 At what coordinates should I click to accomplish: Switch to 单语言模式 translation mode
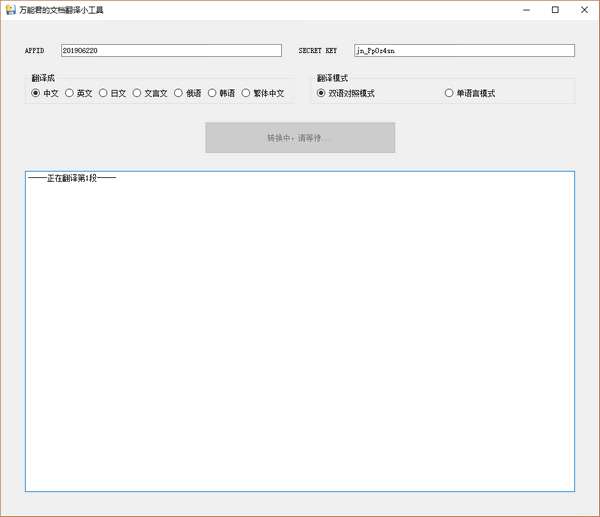click(470, 93)
